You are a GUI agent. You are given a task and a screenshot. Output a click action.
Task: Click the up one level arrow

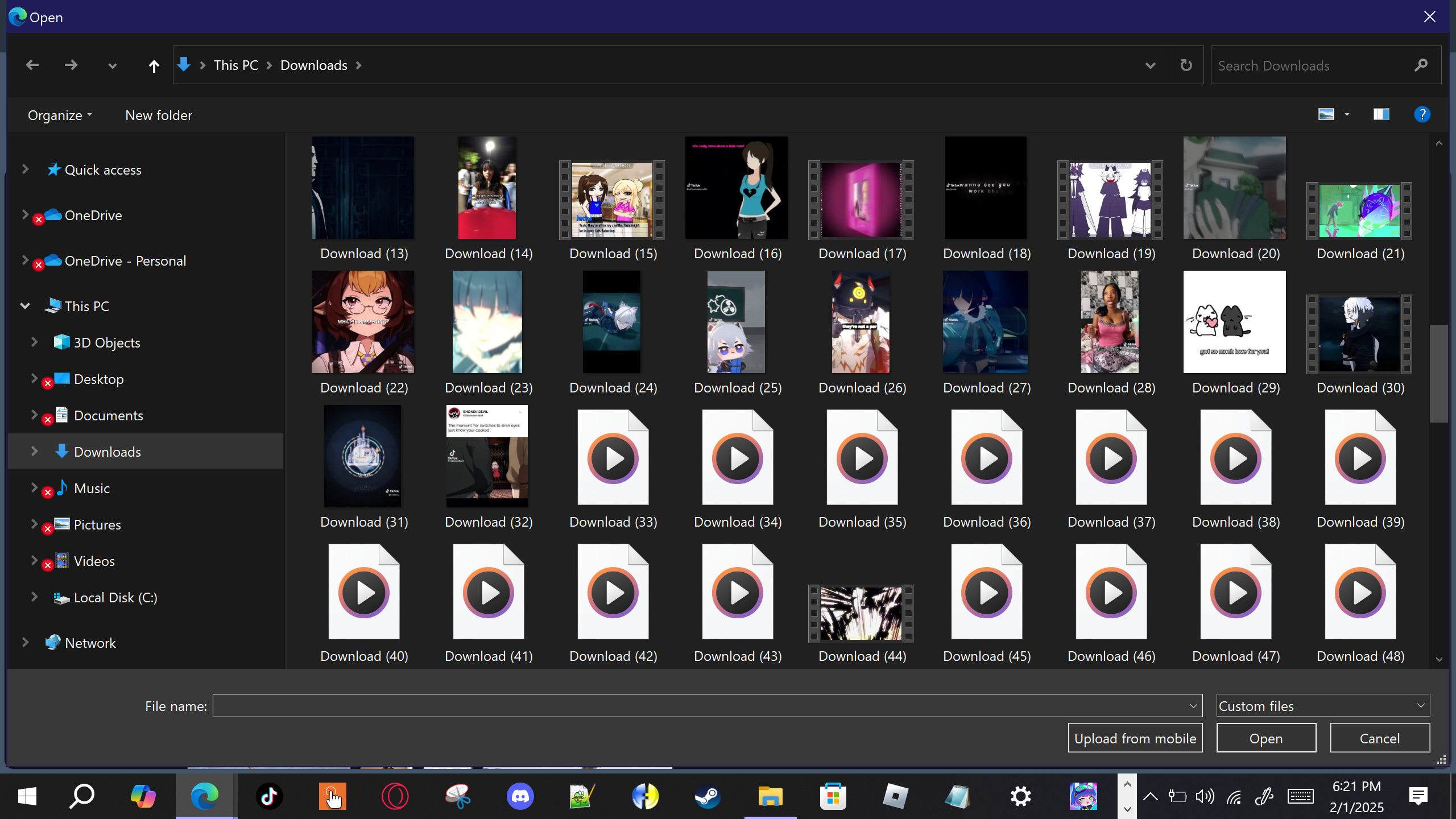154,66
